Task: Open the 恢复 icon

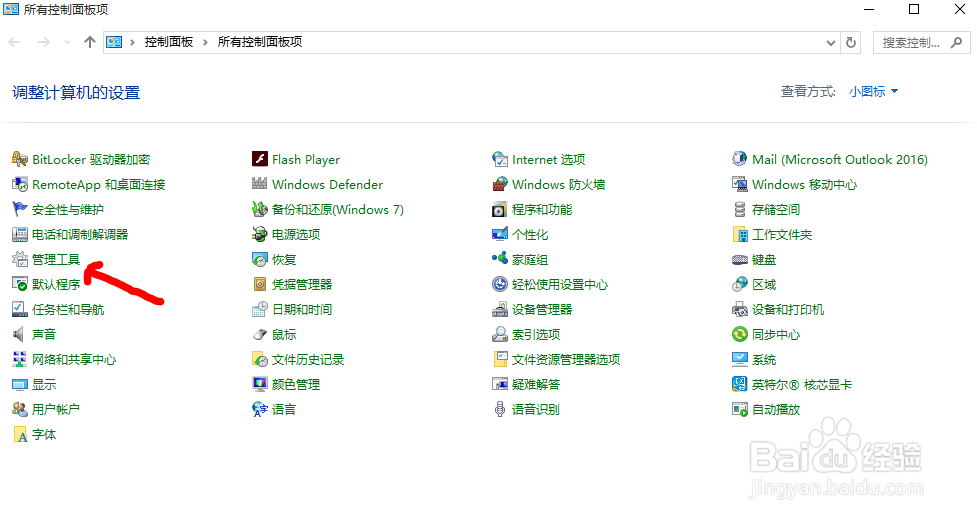Action: [x=260, y=259]
